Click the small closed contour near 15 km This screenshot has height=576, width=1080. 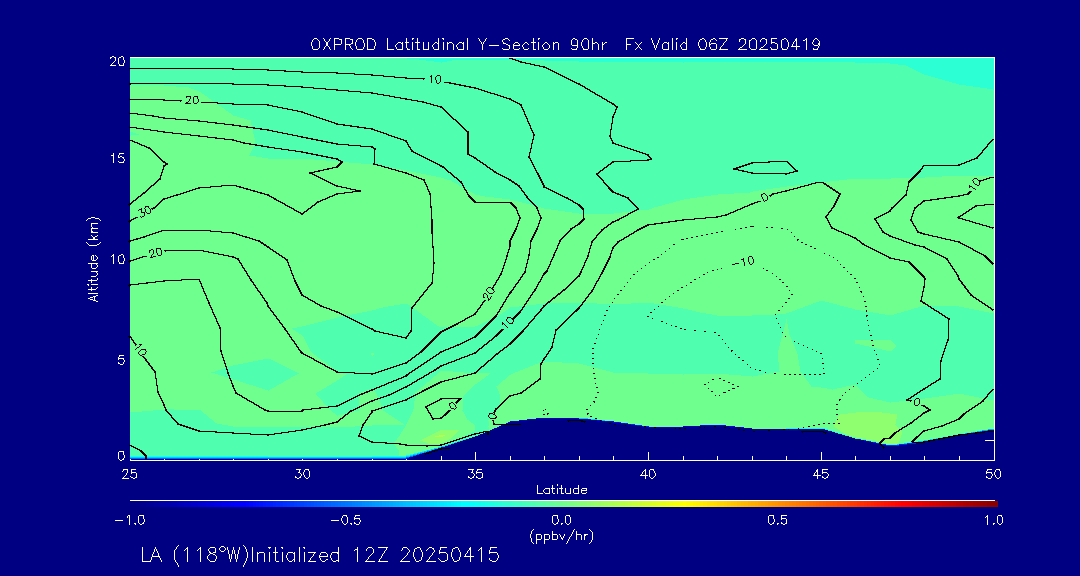pyautogui.click(x=765, y=167)
